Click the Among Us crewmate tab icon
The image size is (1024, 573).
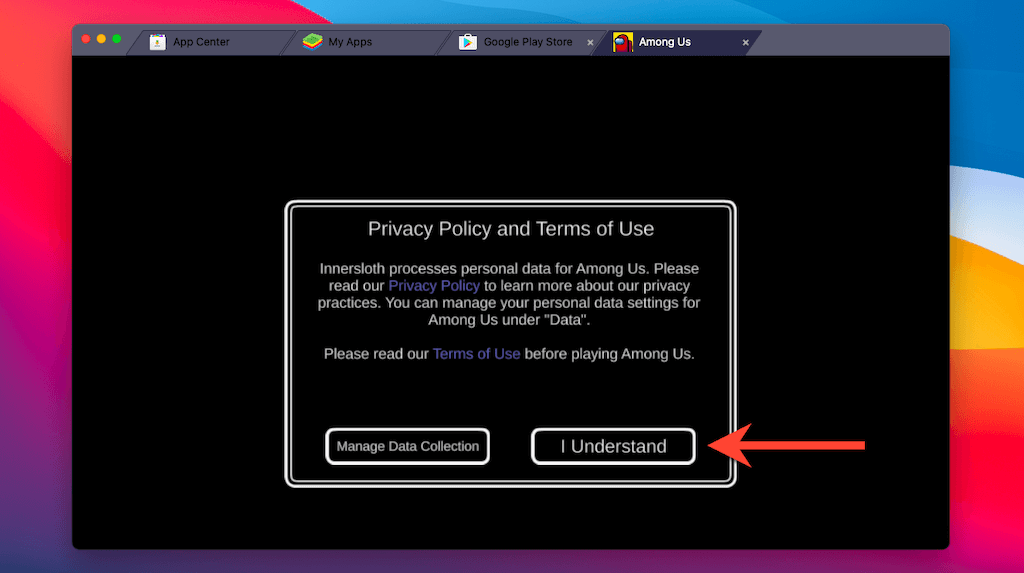(x=622, y=42)
